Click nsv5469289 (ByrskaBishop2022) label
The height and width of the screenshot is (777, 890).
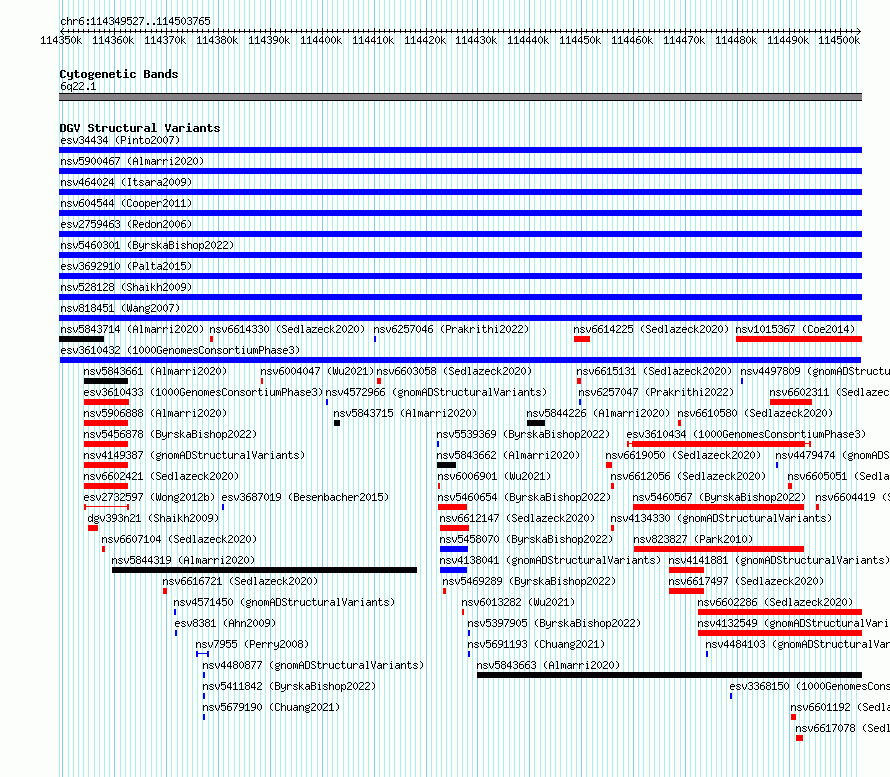529,581
